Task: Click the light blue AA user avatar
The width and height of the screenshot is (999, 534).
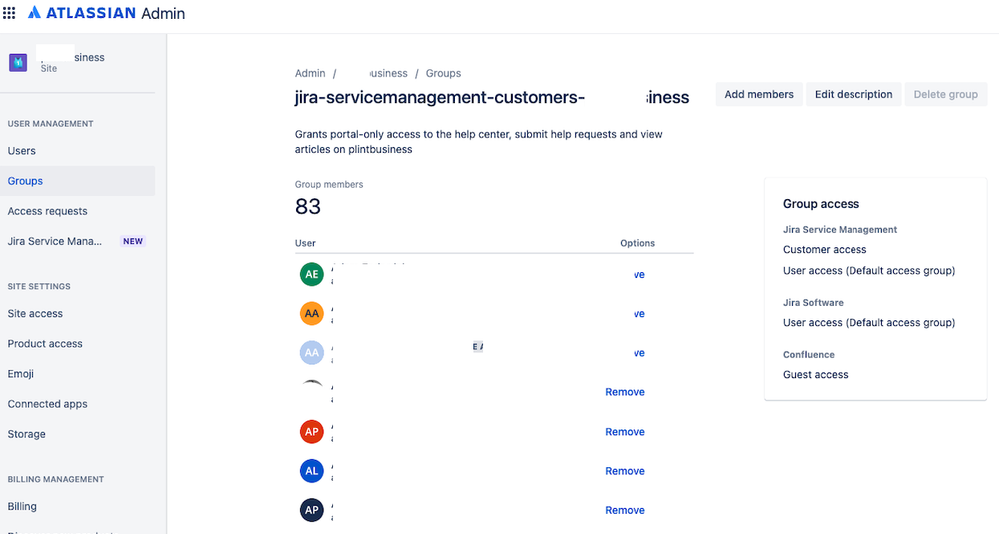Action: (x=312, y=352)
